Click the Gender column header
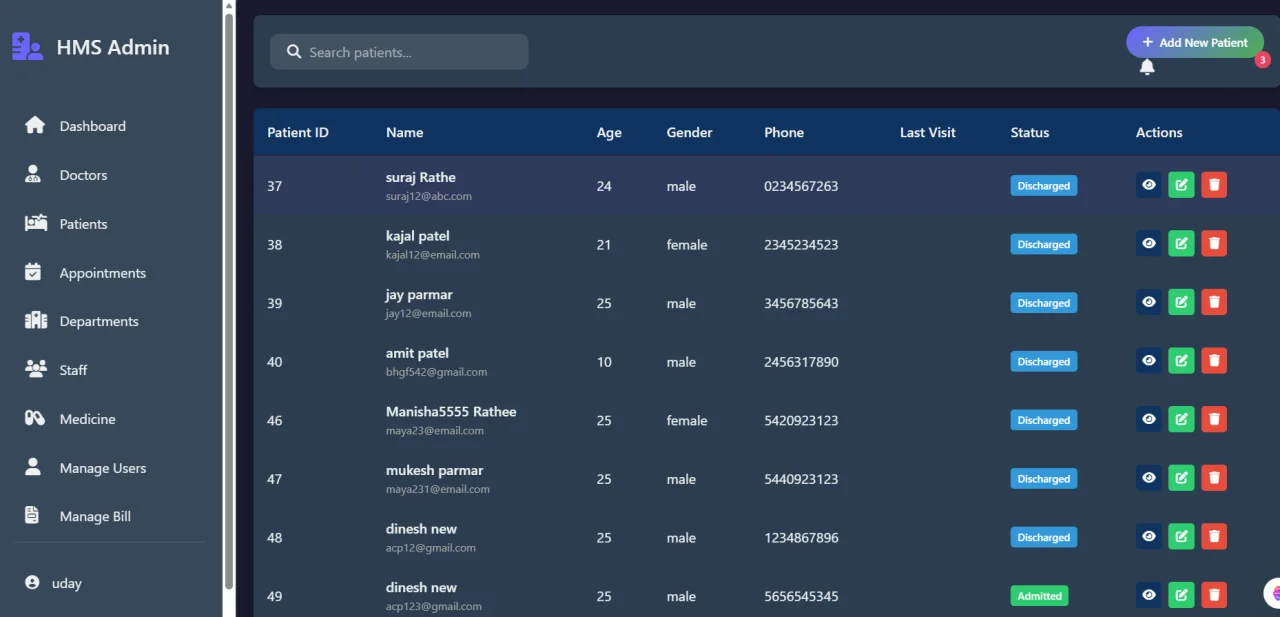This screenshot has height=617, width=1280. (690, 132)
